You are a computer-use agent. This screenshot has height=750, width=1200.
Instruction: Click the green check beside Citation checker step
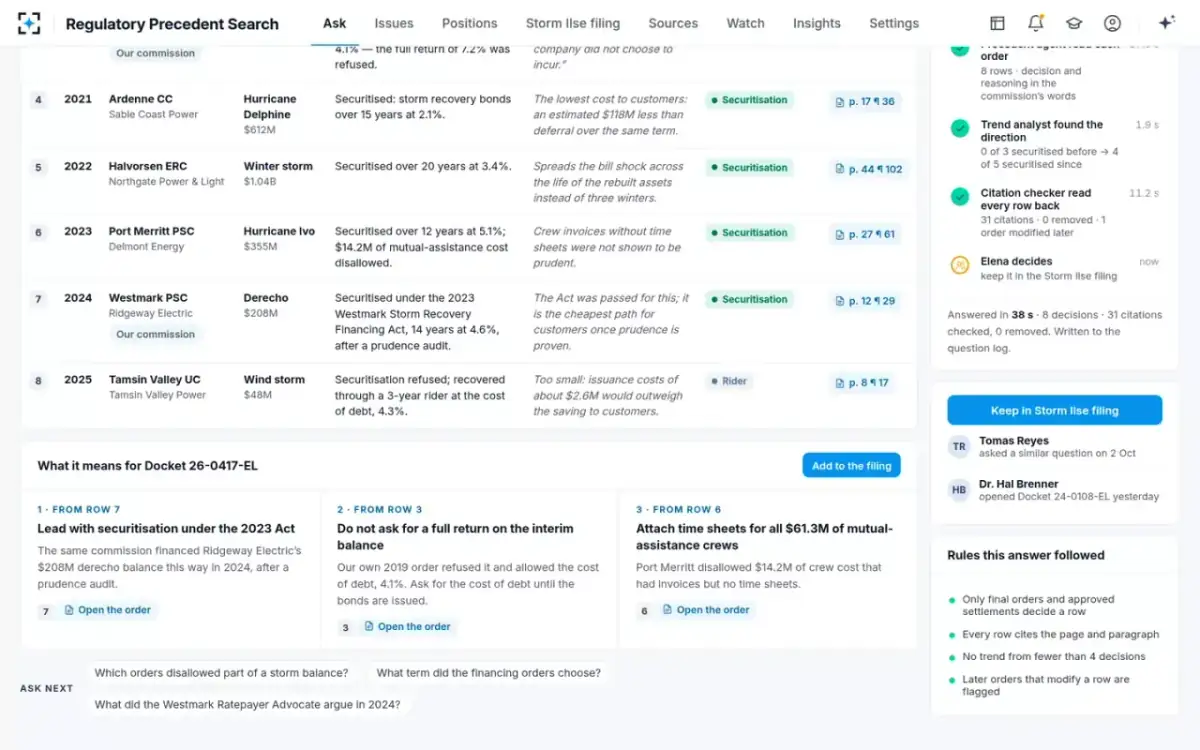960,196
